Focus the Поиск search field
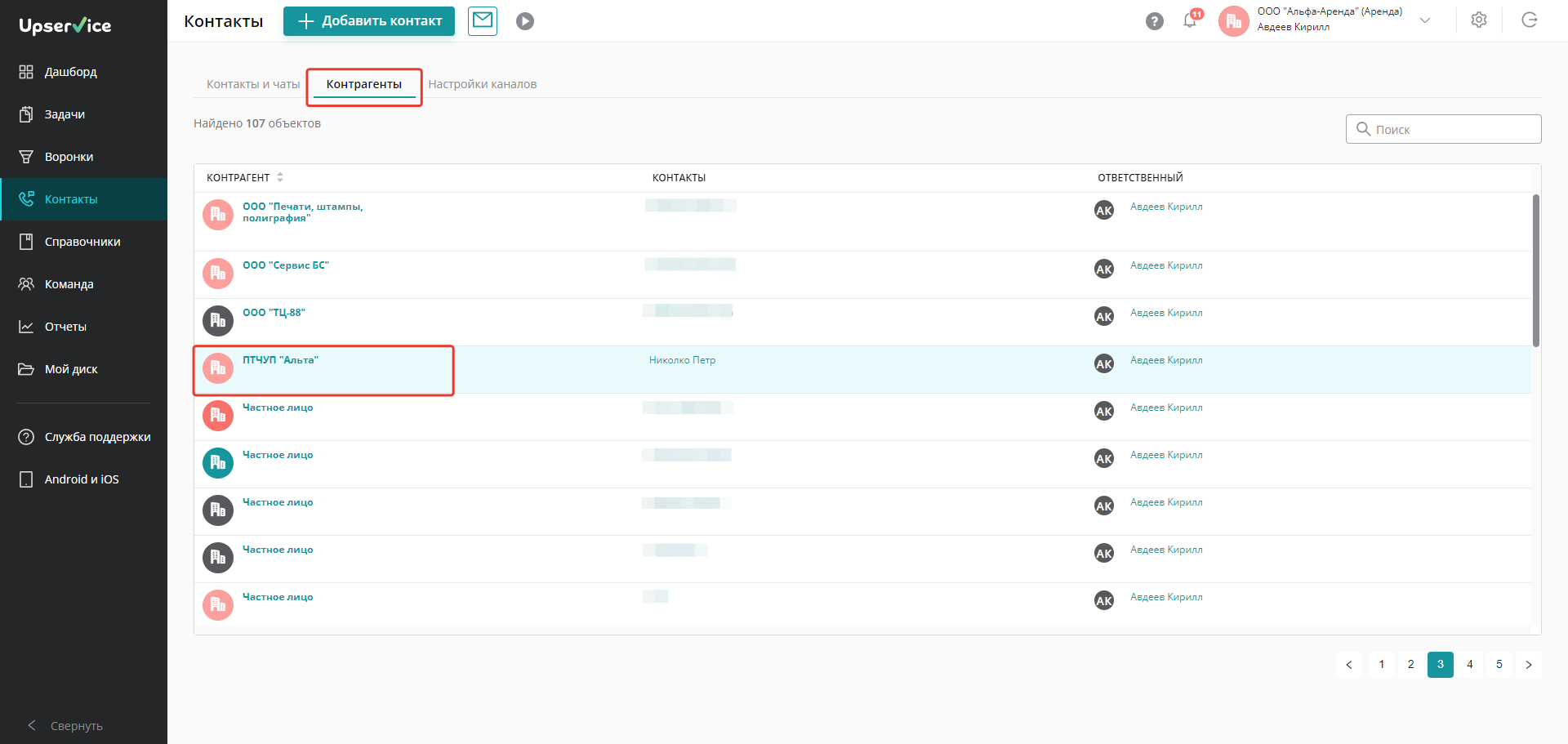 click(1444, 129)
